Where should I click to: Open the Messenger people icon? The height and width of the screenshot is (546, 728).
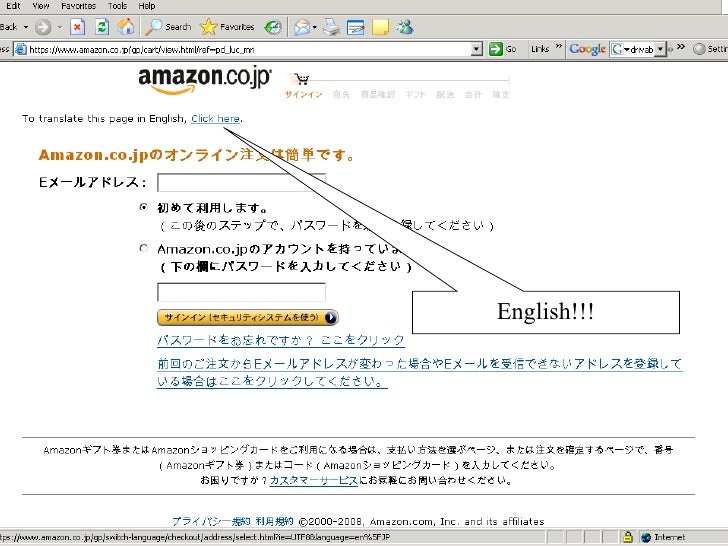tap(405, 27)
